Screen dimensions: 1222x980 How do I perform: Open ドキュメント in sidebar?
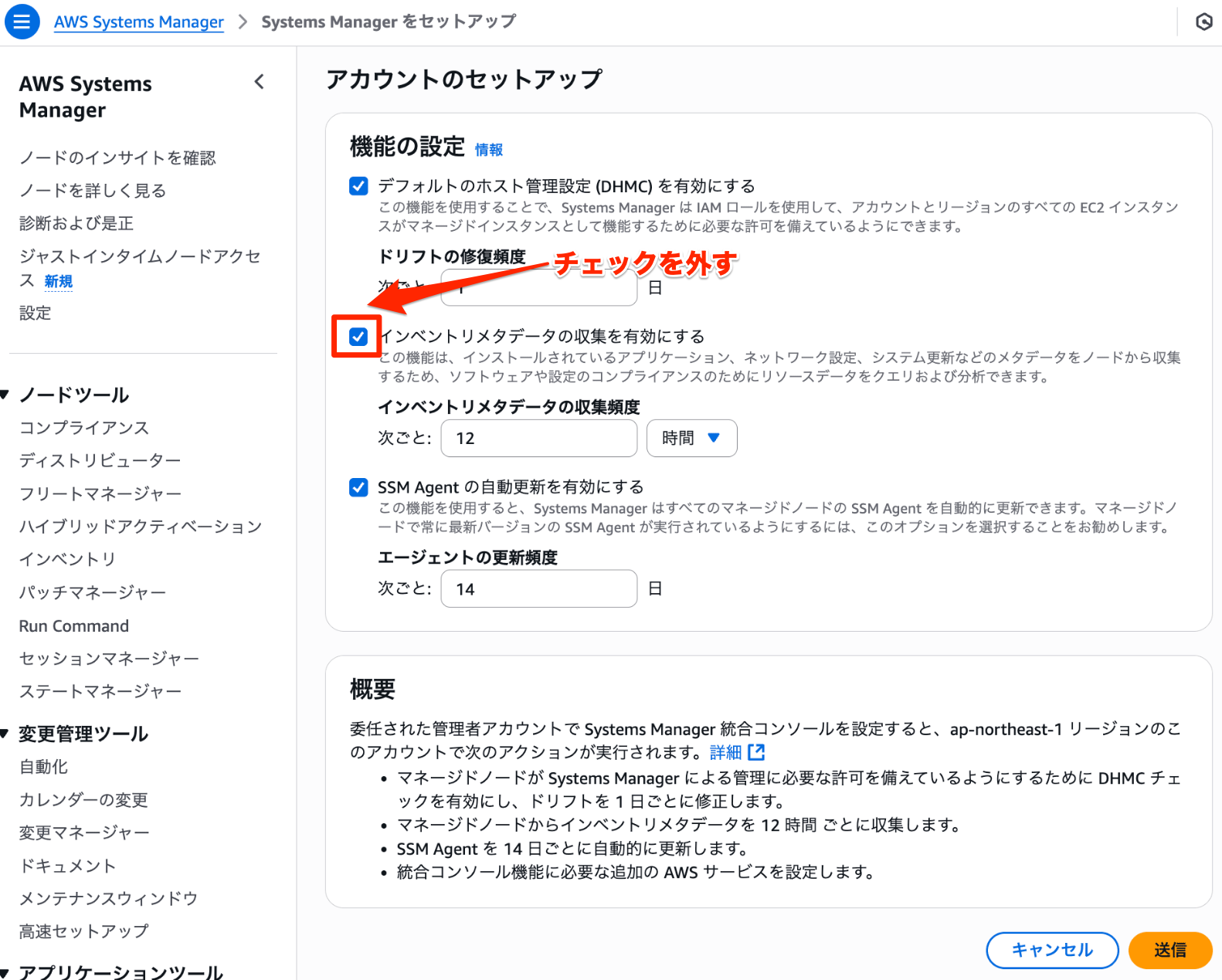pos(68,866)
